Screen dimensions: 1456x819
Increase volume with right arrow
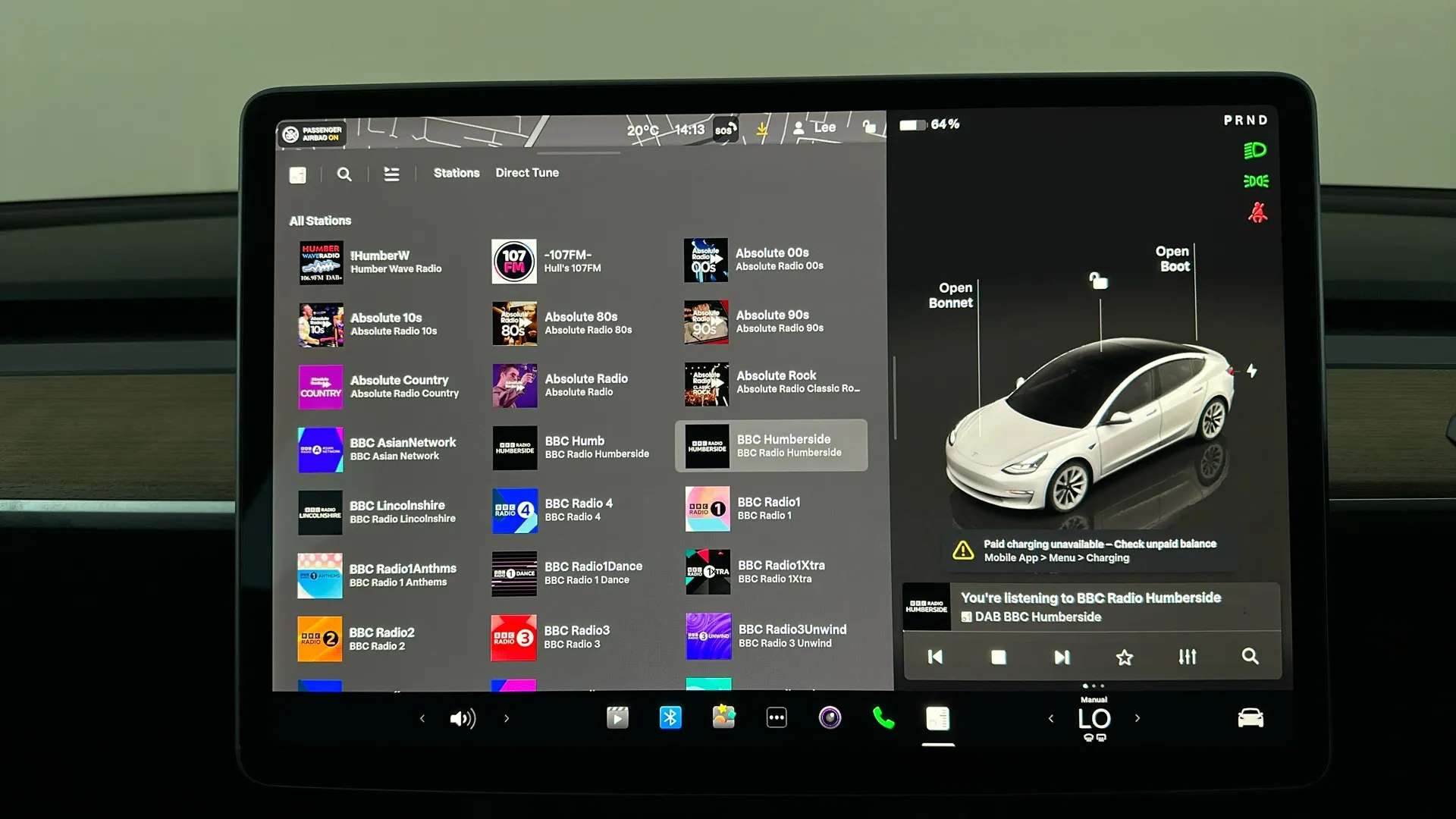point(507,718)
